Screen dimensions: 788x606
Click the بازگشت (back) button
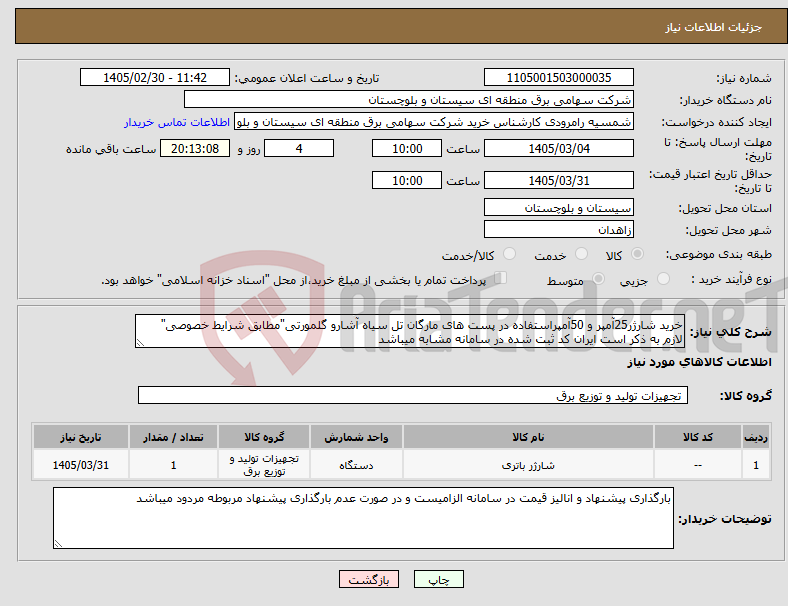[x=369, y=579]
